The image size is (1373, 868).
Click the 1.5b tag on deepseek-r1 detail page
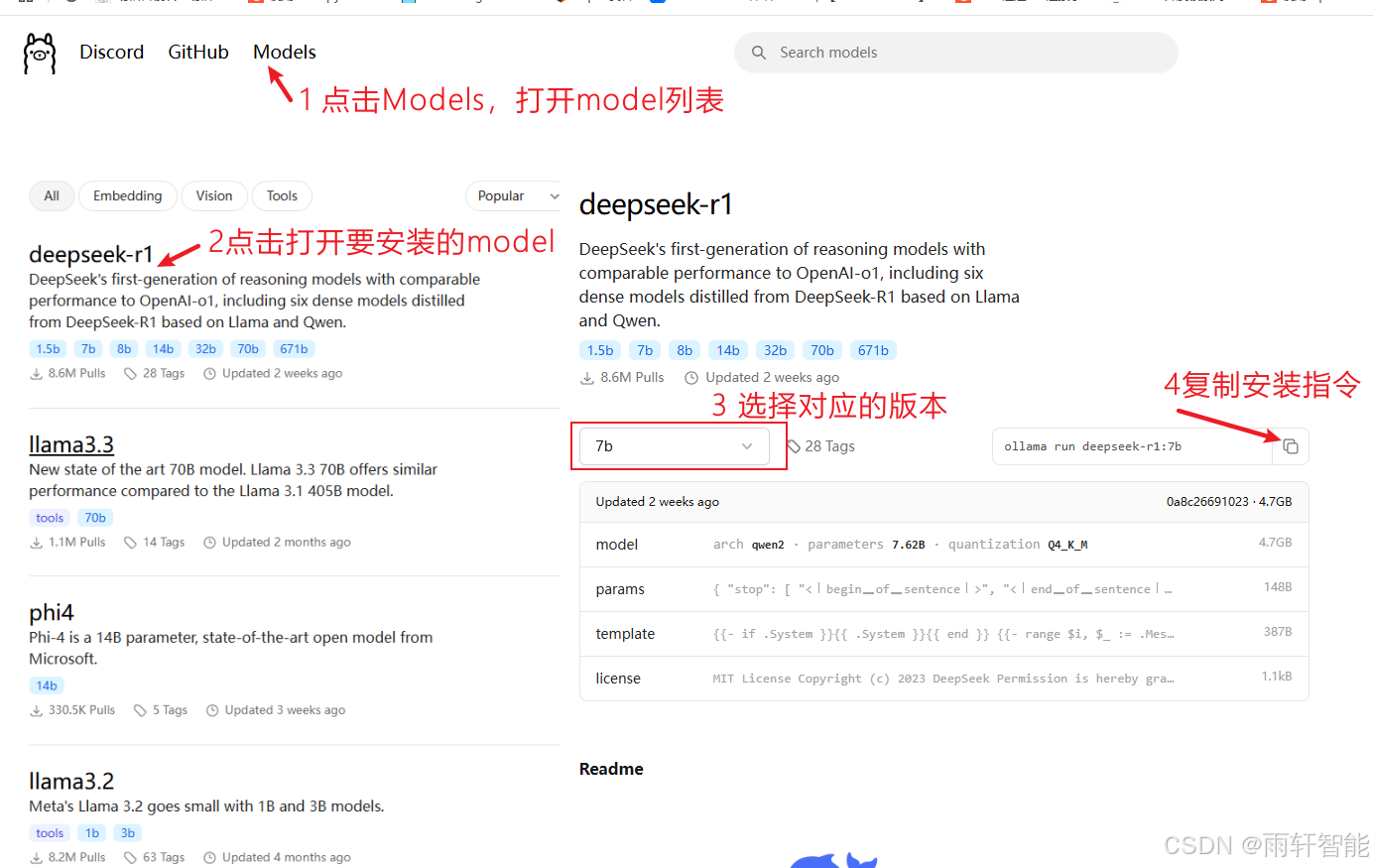pyautogui.click(x=600, y=350)
